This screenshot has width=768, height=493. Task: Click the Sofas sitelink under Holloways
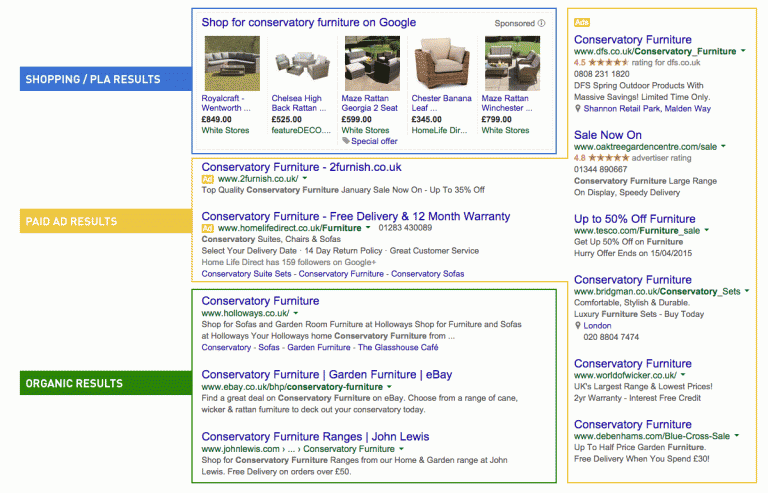(x=269, y=348)
